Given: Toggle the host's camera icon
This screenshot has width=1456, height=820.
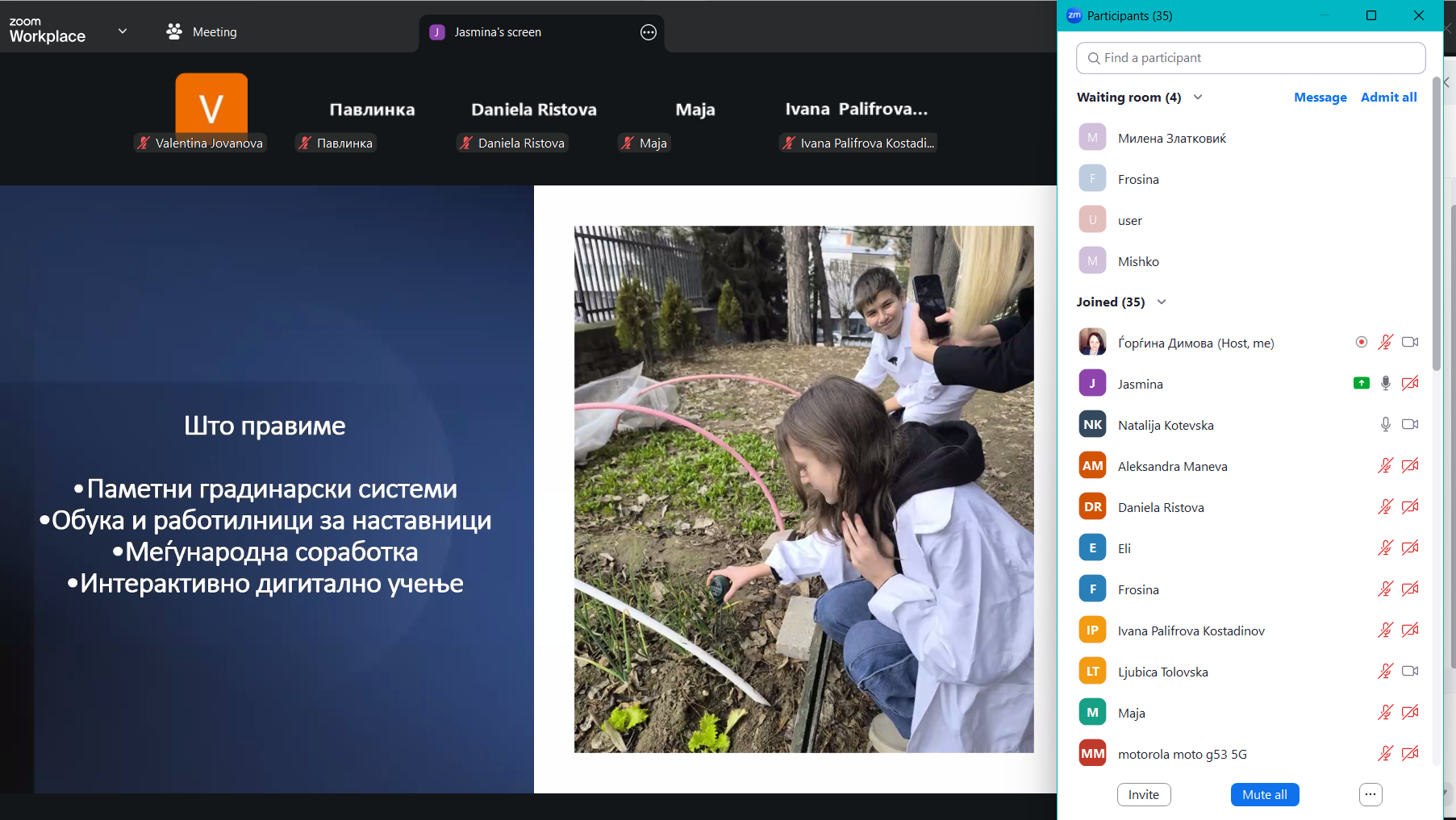Looking at the screenshot, I should click(1409, 342).
